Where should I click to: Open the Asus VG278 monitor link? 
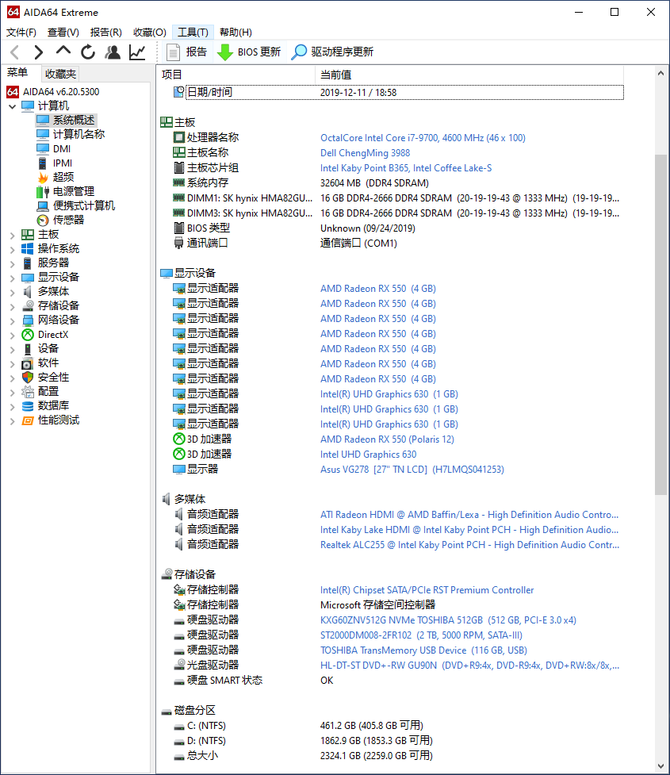412,470
